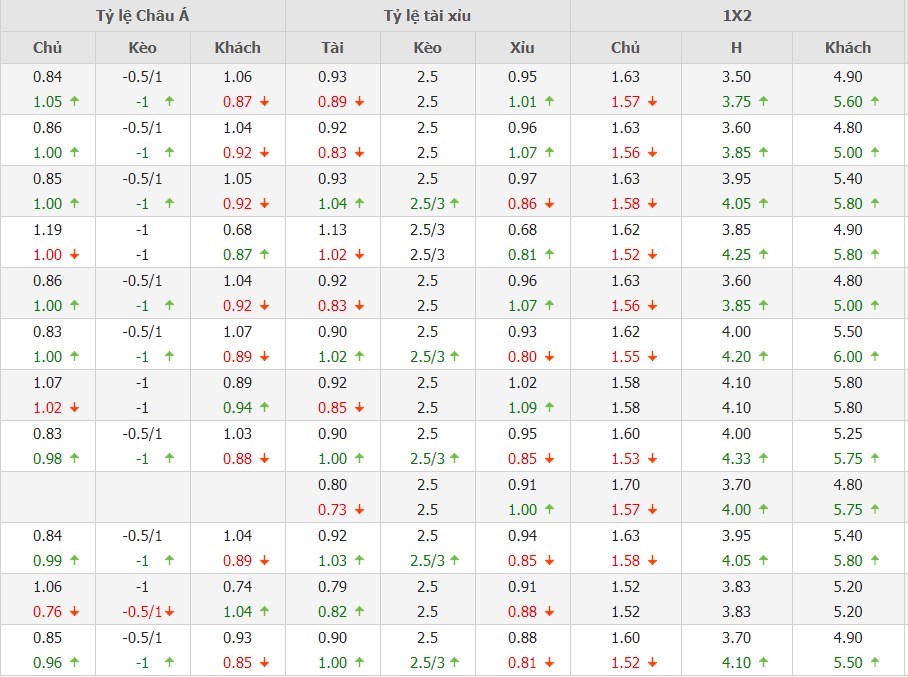Click the green up arrow beside 1.05
Screen dimensions: 908x677
pos(75,102)
